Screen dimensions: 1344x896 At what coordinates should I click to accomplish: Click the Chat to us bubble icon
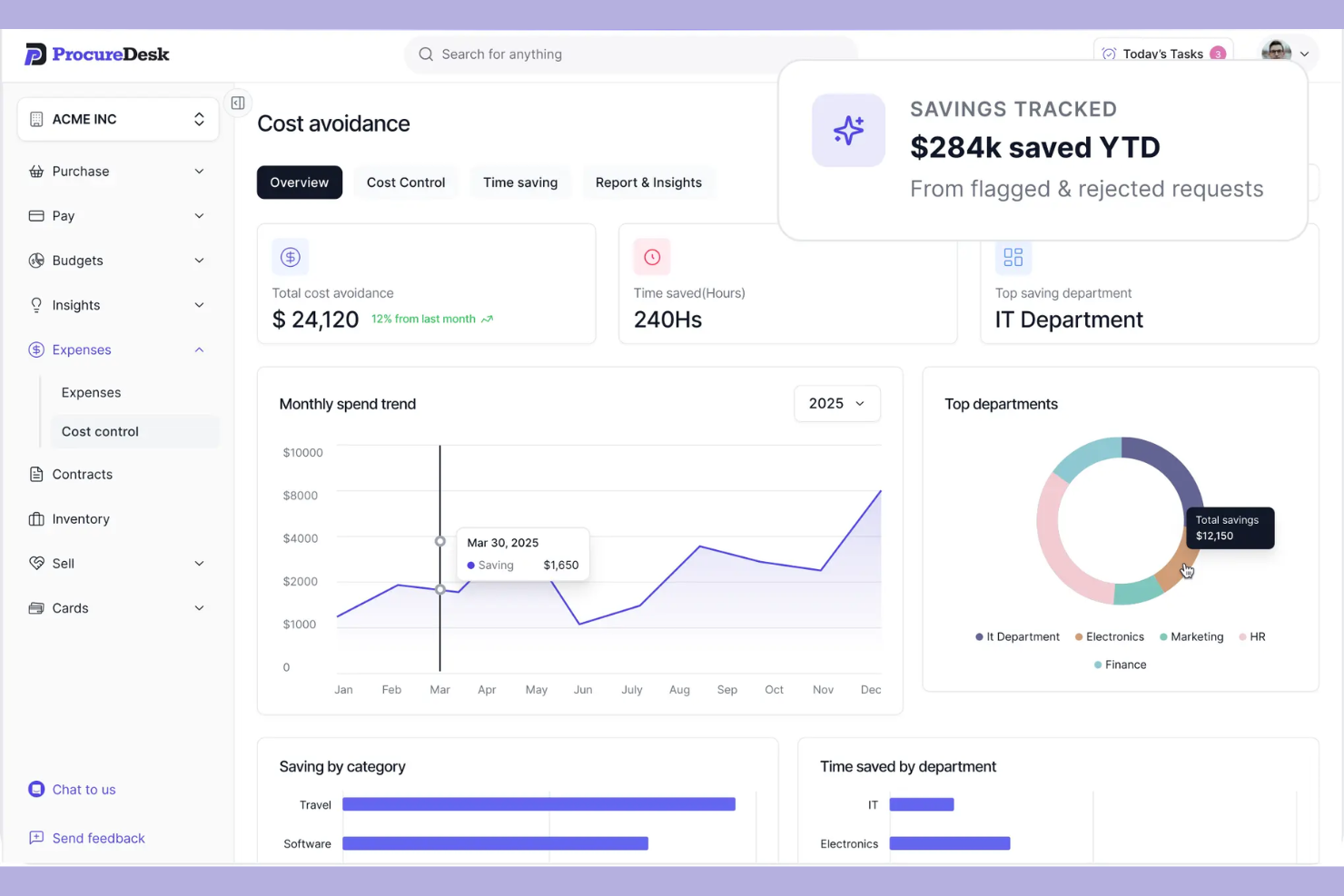[x=36, y=789]
